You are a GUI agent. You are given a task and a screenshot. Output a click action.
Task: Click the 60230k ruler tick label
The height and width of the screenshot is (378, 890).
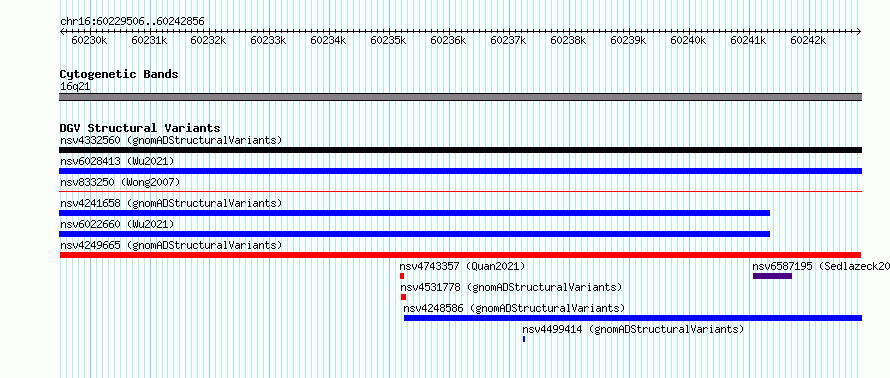point(89,40)
